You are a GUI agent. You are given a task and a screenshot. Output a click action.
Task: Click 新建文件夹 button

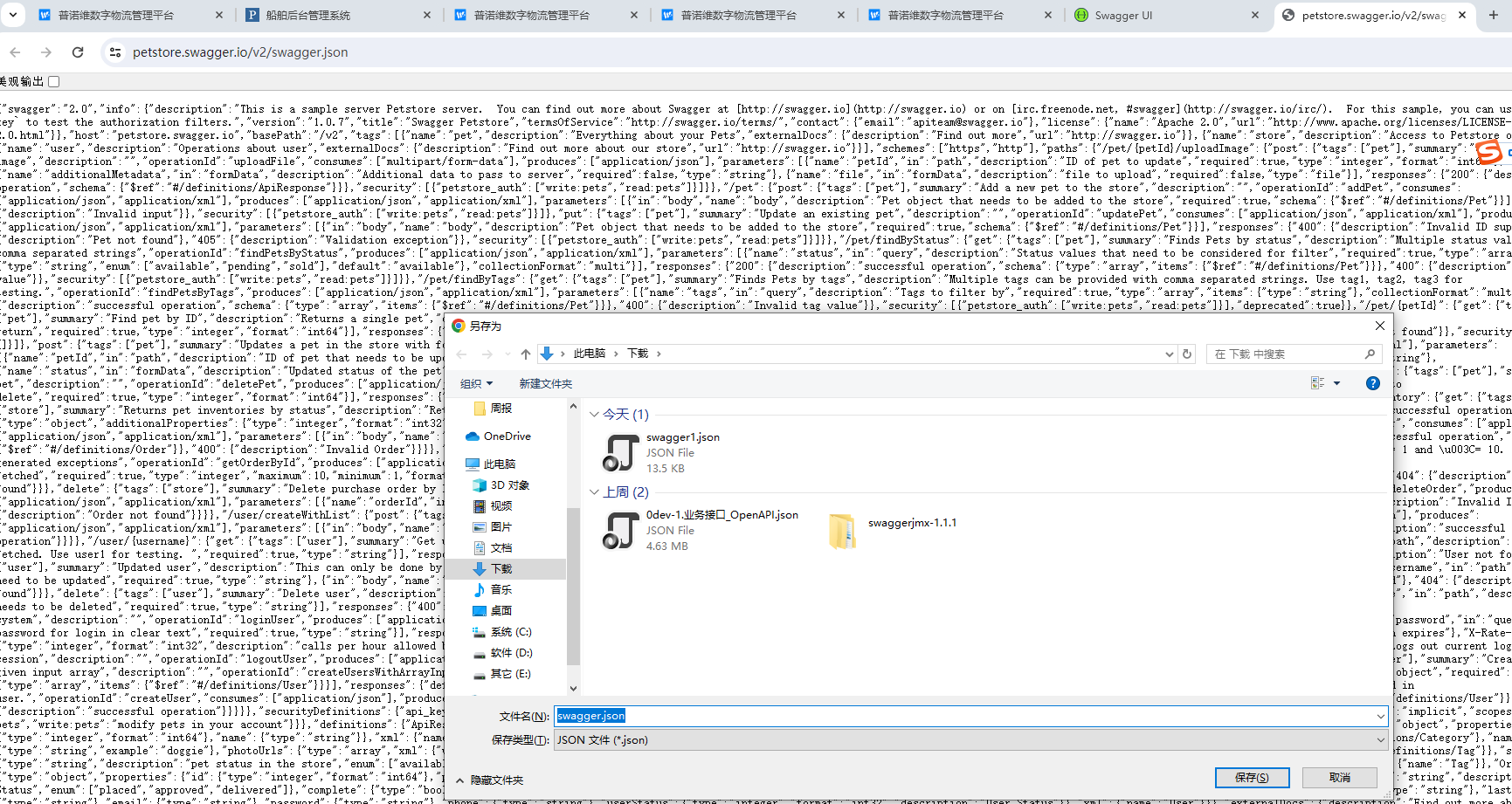pyautogui.click(x=546, y=384)
